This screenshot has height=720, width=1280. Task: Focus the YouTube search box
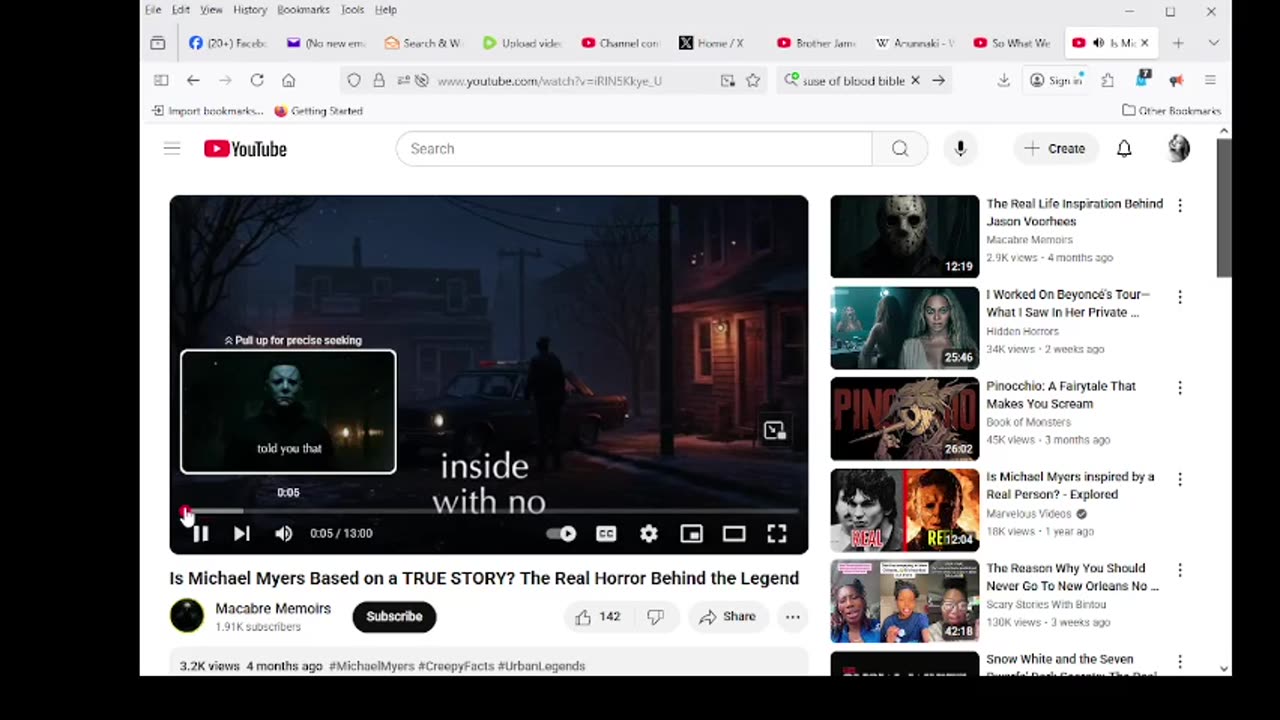(x=634, y=149)
